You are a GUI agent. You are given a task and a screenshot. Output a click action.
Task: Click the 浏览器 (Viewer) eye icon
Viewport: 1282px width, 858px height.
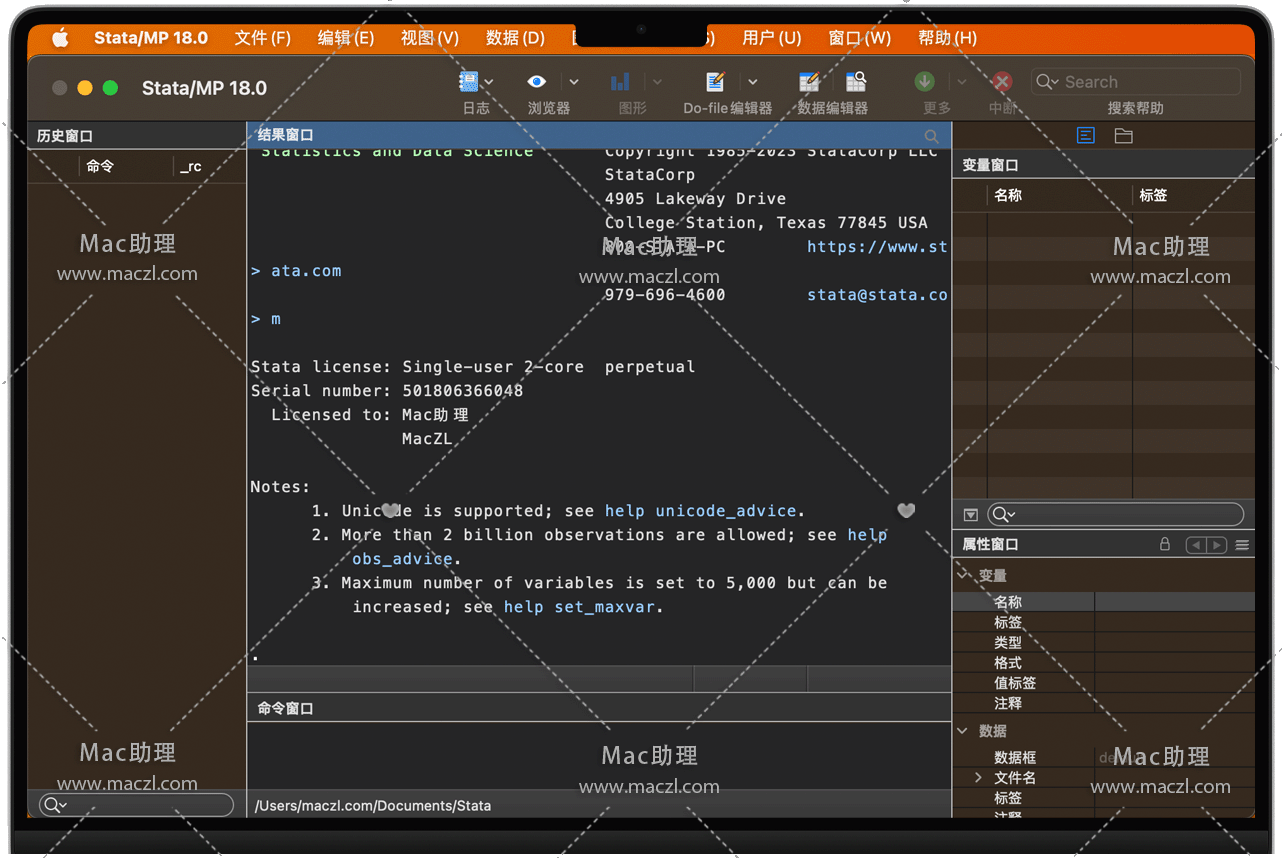537,82
